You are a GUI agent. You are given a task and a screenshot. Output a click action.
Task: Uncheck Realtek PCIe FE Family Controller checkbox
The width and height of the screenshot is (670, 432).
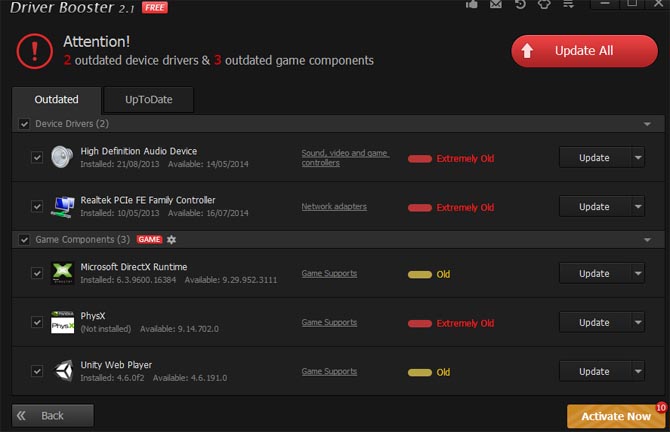tap(37, 206)
